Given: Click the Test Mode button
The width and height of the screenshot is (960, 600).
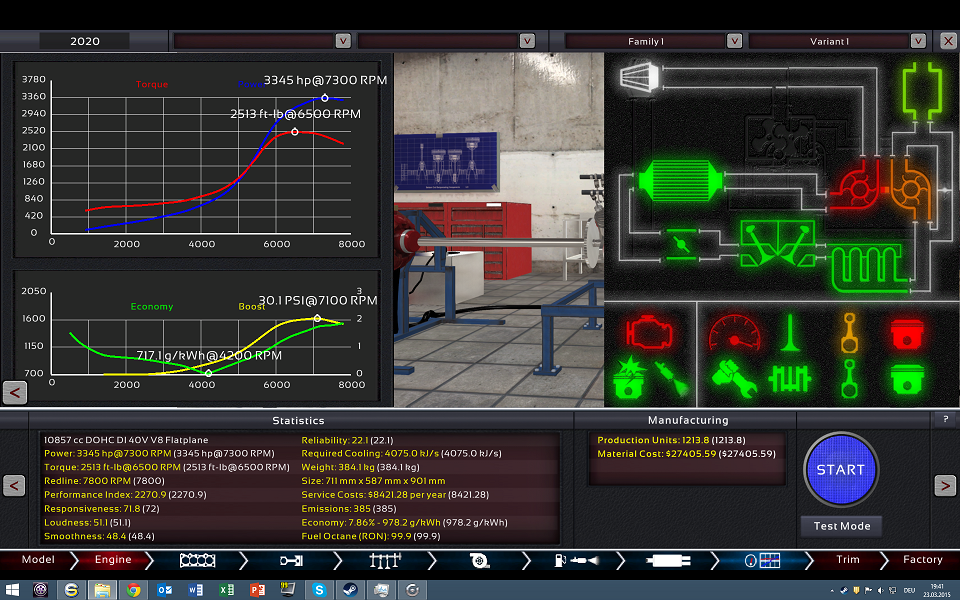Looking at the screenshot, I should click(841, 526).
